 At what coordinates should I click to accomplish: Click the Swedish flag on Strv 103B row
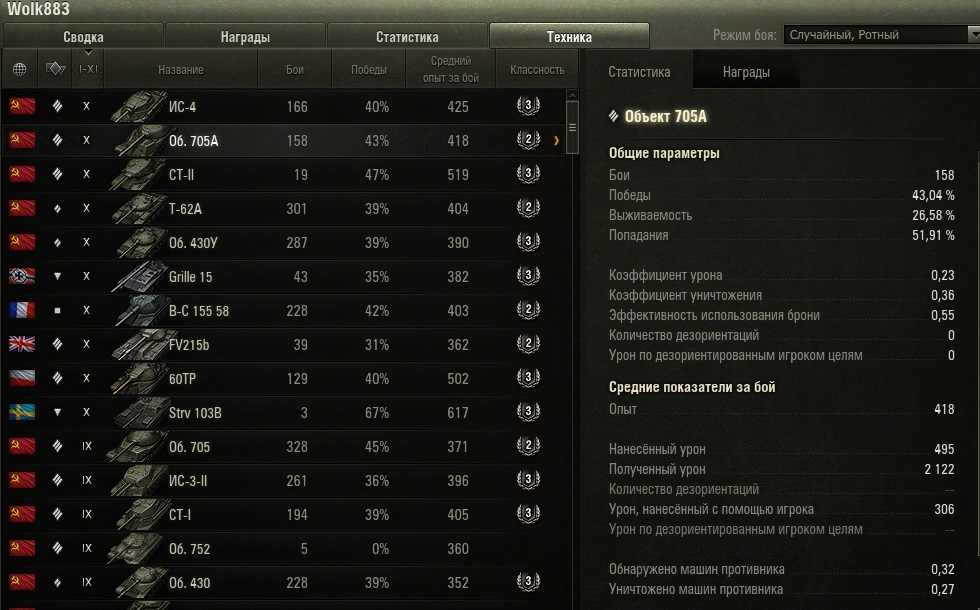coord(22,412)
